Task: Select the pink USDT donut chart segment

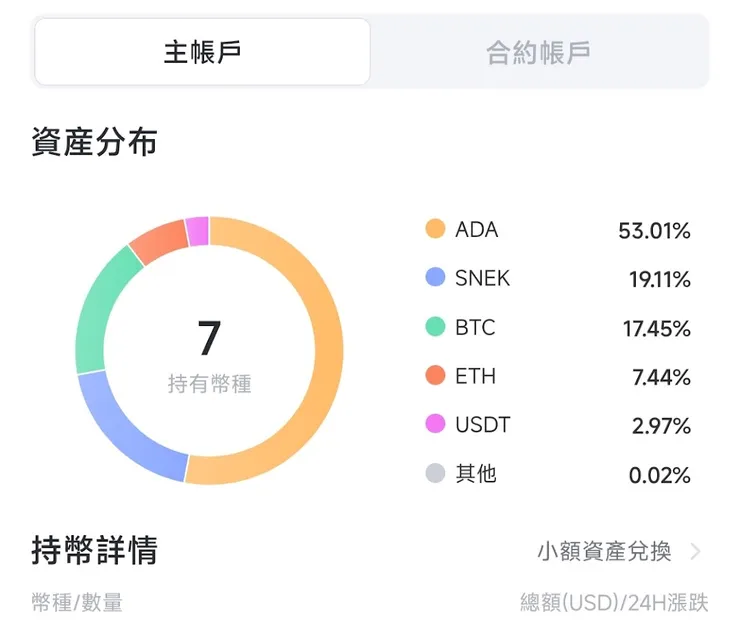Action: click(198, 231)
